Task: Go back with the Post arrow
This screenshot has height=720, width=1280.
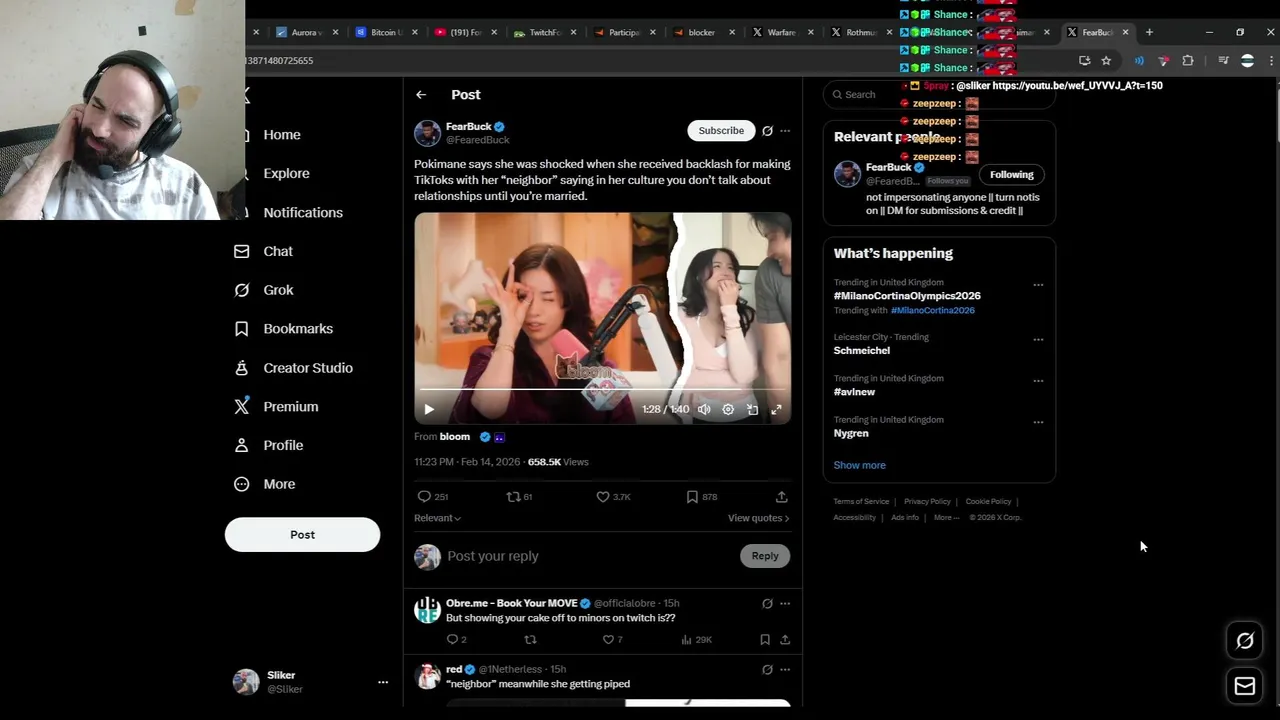Action: click(421, 95)
